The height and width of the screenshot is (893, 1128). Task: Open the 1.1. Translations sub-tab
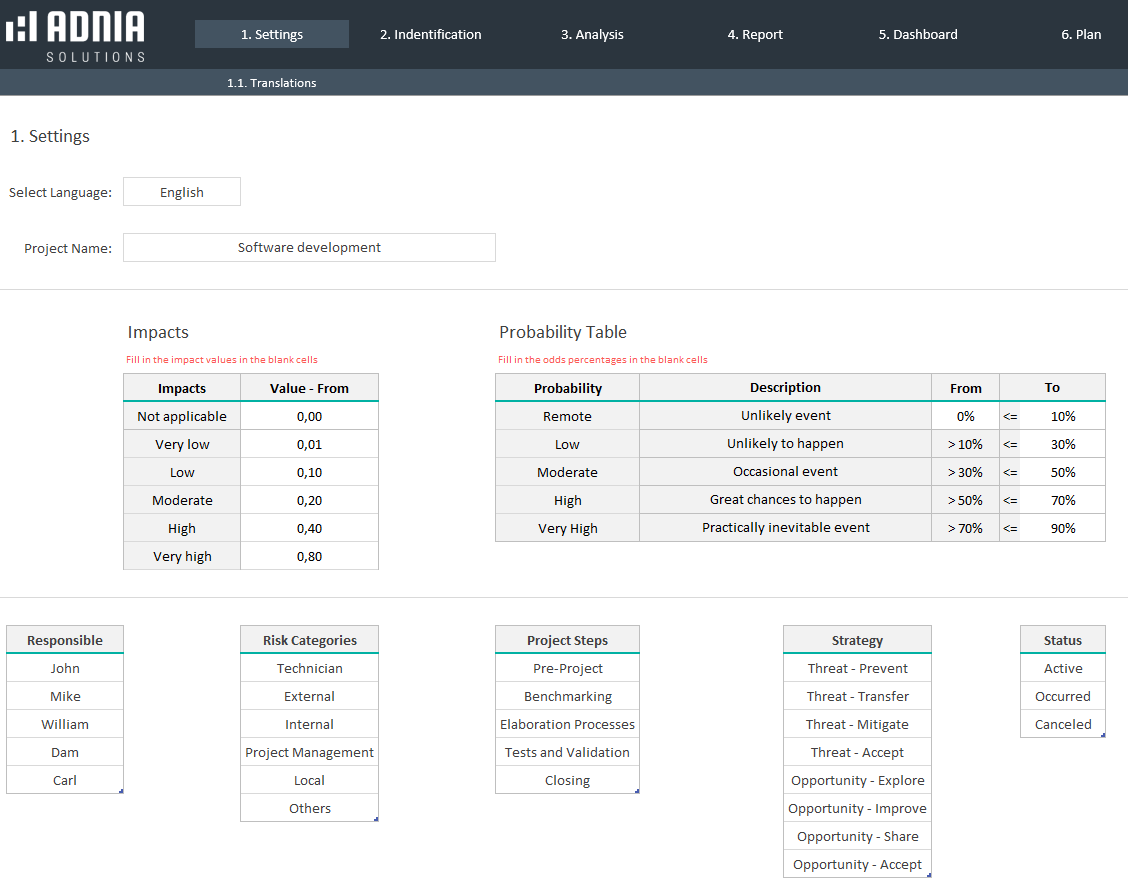[x=271, y=83]
